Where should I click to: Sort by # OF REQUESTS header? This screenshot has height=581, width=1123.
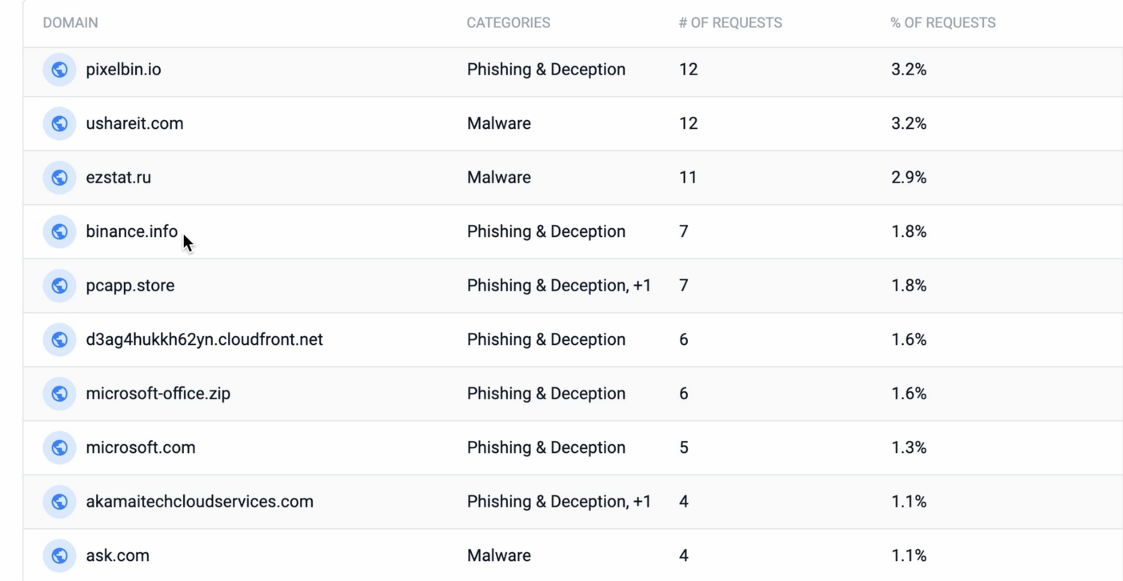pyautogui.click(x=731, y=23)
